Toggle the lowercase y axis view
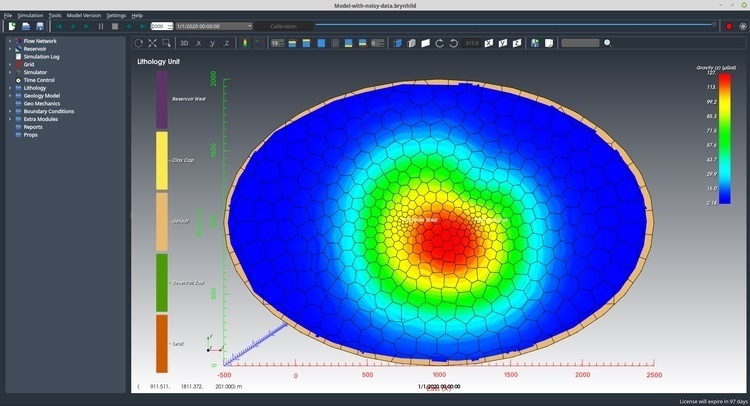The height and width of the screenshot is (406, 750). 213,43
